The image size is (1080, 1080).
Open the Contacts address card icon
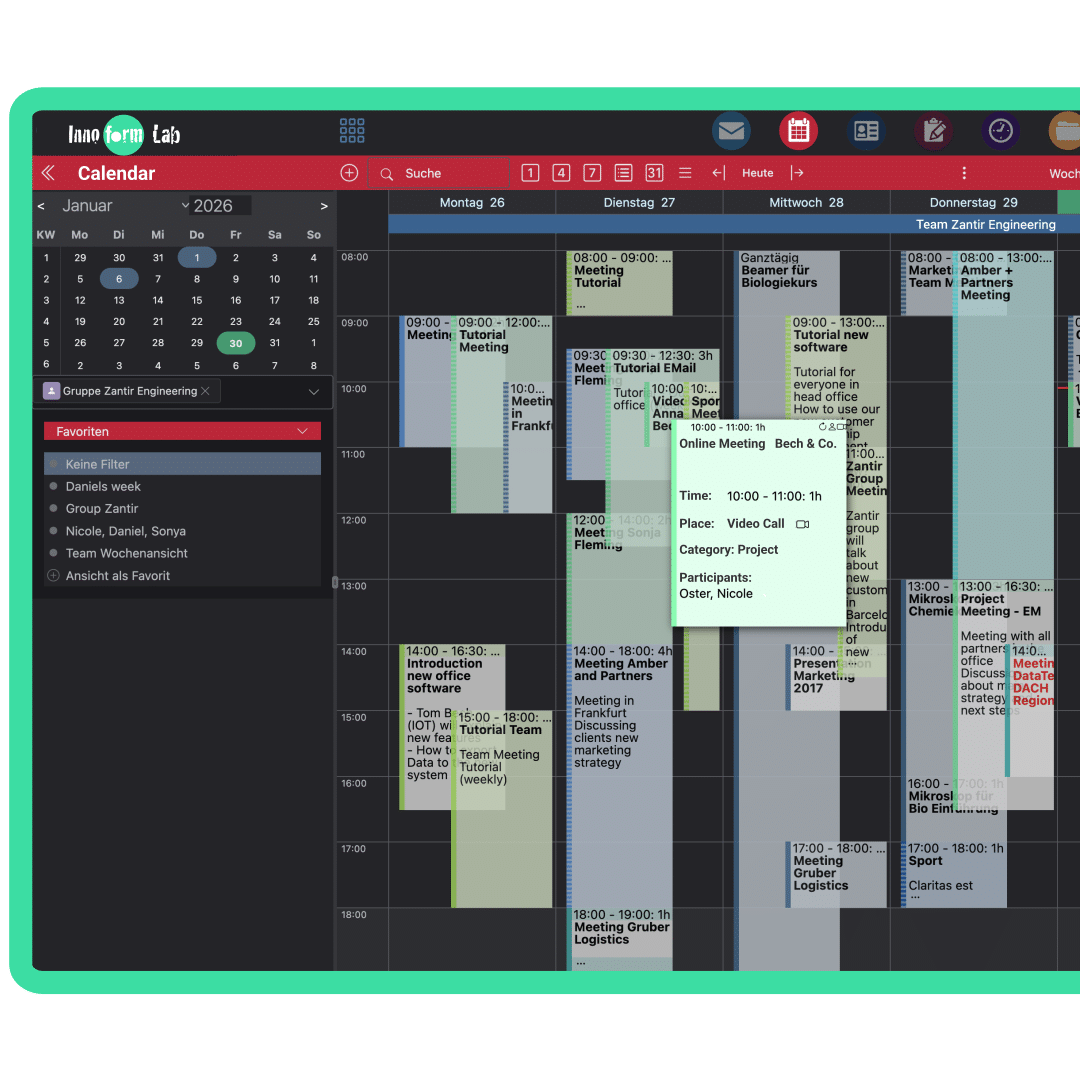(x=866, y=131)
